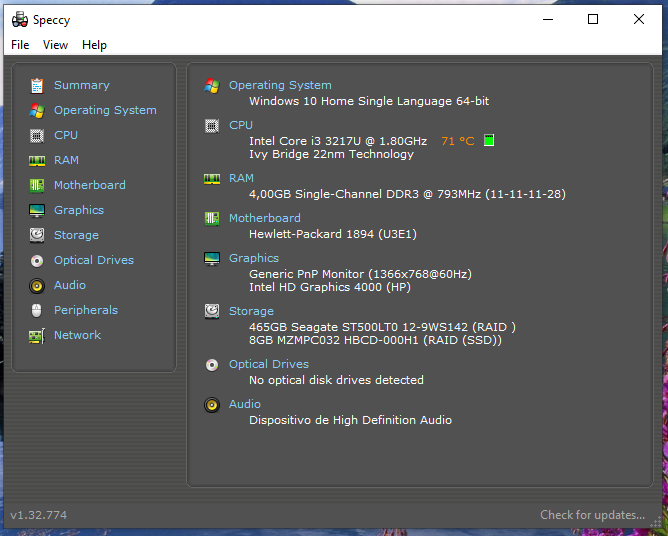The image size is (668, 536).
Task: Click the RAM icon in summary panel
Action: click(x=212, y=179)
